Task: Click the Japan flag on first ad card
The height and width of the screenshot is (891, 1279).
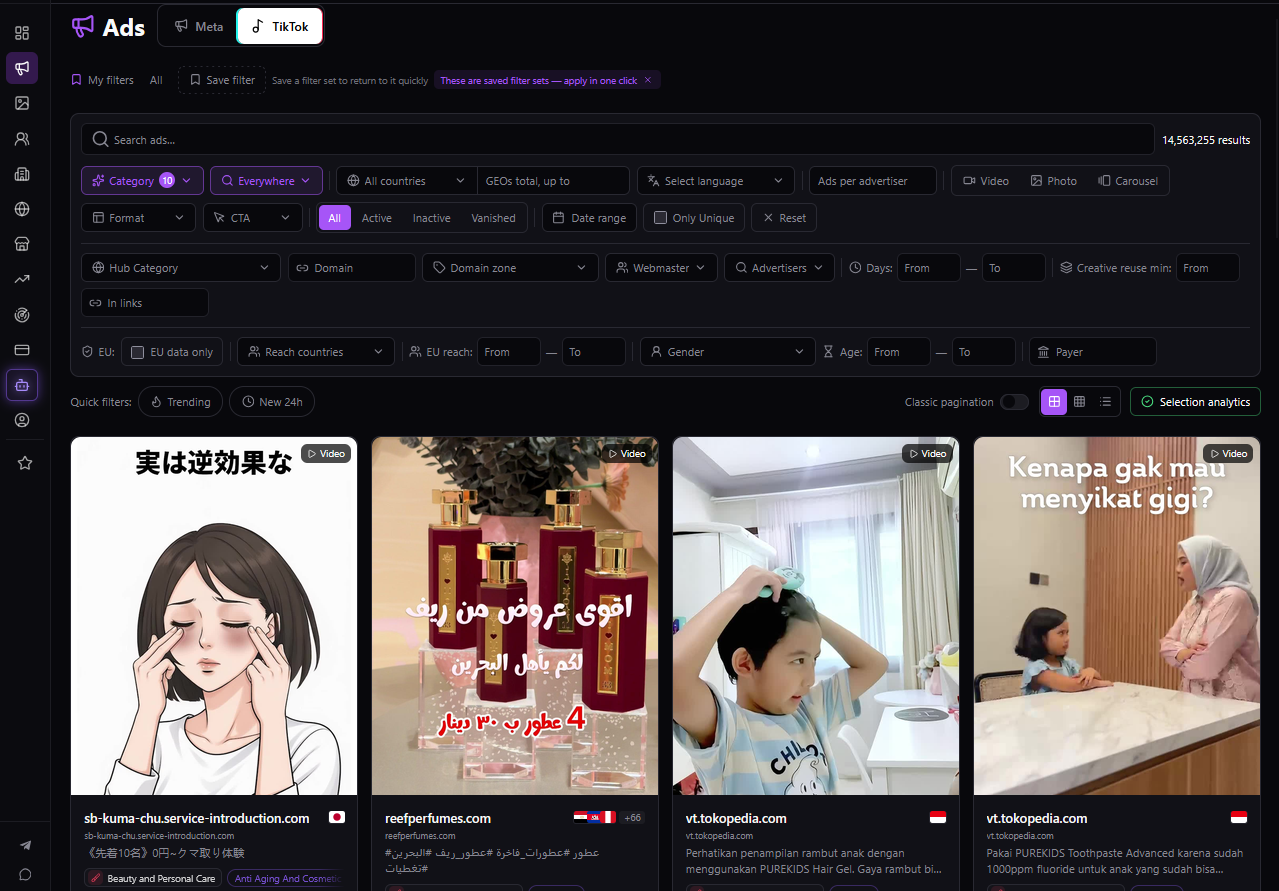Action: [x=337, y=817]
